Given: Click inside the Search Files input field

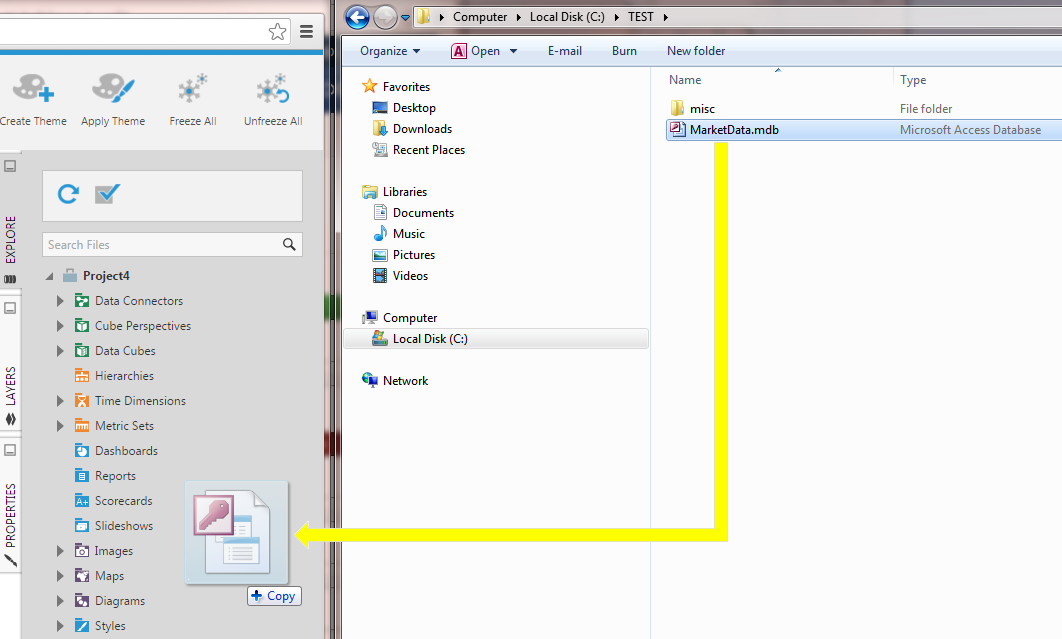Looking at the screenshot, I should (160, 244).
